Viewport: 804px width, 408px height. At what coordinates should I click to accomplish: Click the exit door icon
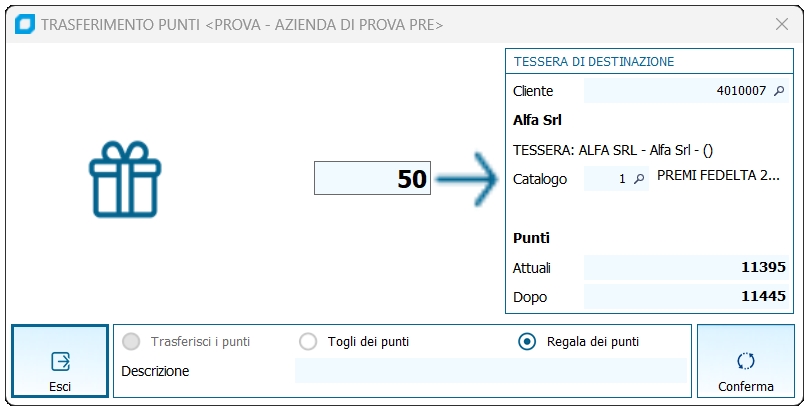(60, 361)
